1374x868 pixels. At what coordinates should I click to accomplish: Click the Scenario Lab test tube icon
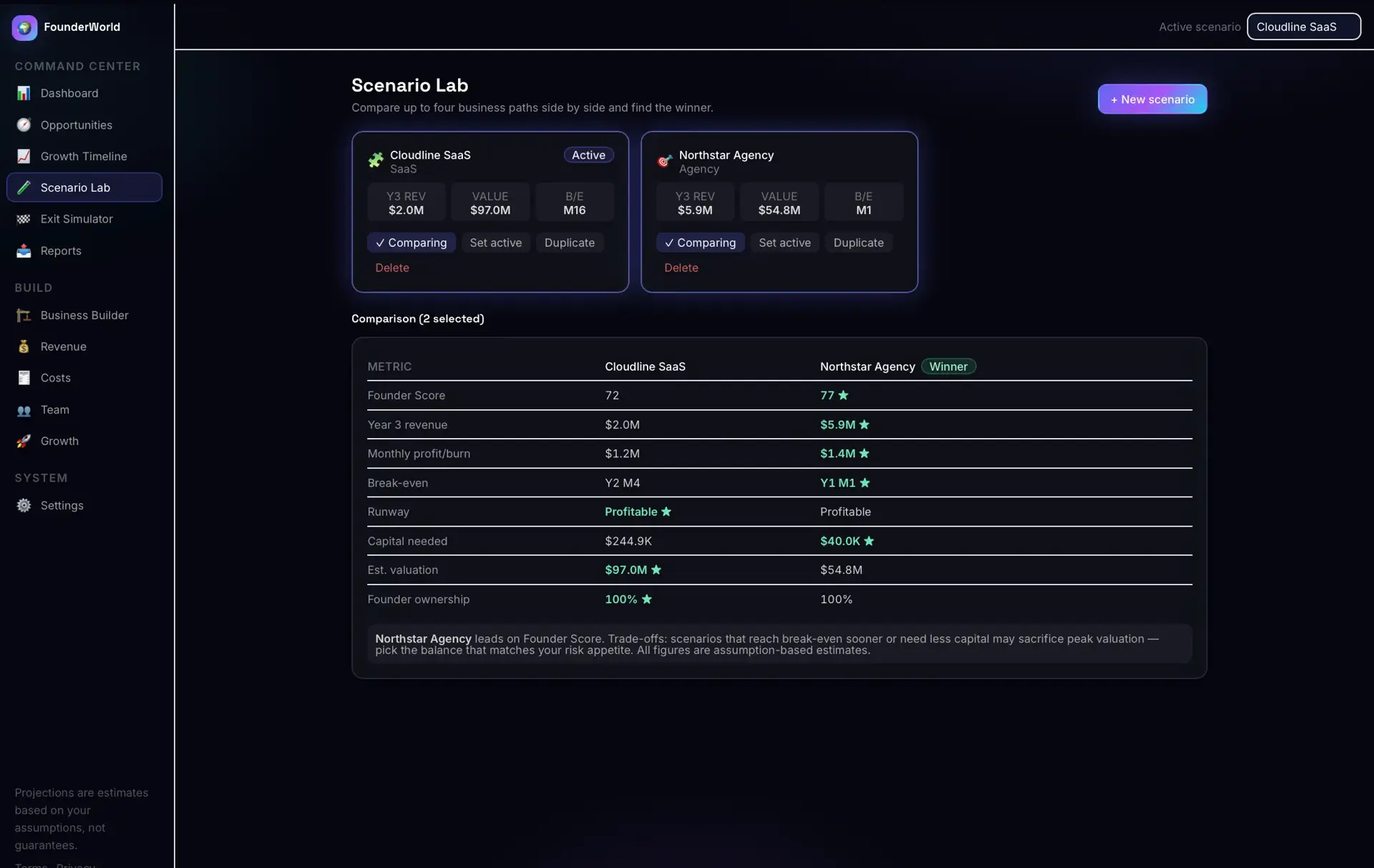(24, 187)
